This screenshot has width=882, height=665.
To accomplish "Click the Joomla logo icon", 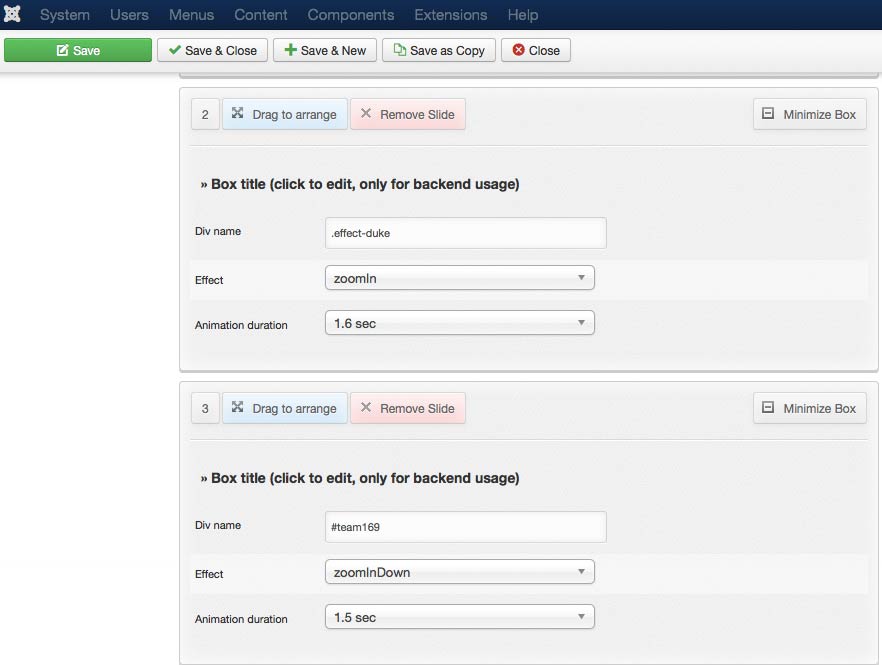I will pyautogui.click(x=13, y=14).
